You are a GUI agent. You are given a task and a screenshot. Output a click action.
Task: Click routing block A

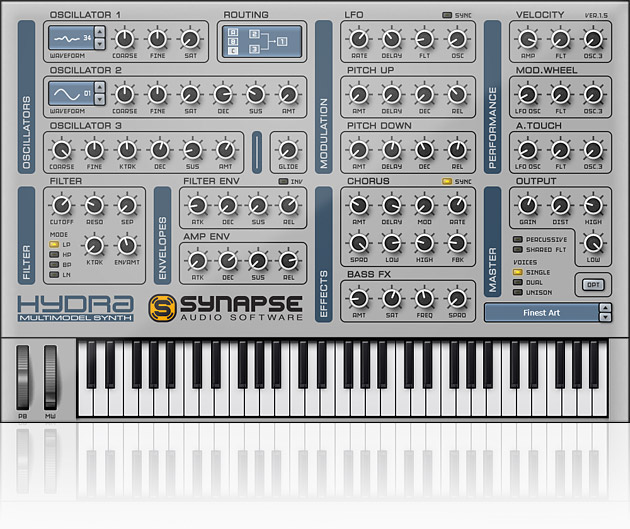click(233, 32)
